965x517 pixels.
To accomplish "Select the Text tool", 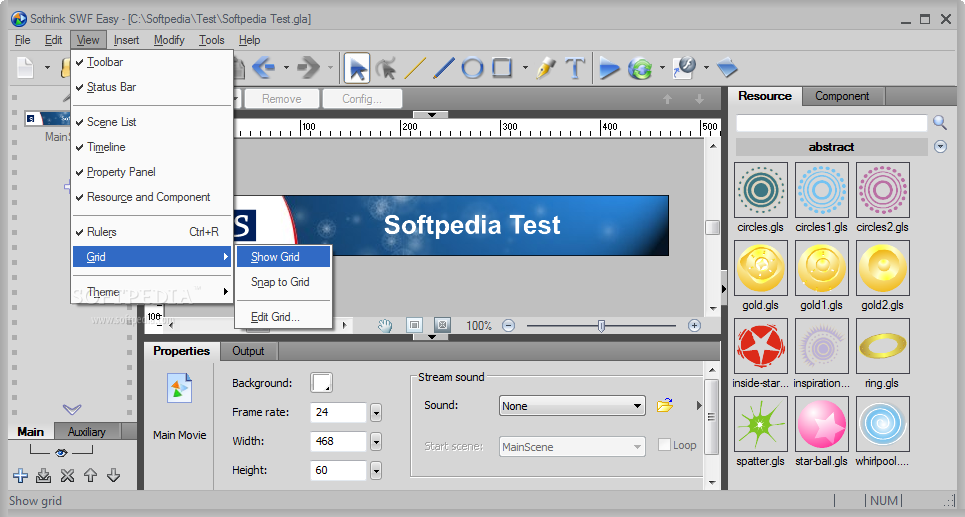I will (x=575, y=68).
